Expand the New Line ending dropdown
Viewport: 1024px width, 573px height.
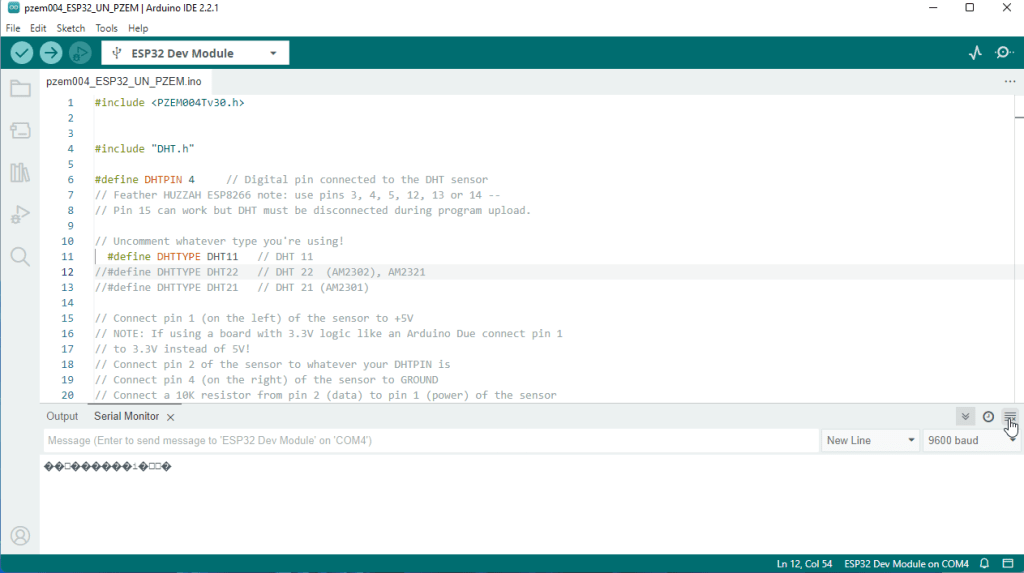pos(870,440)
